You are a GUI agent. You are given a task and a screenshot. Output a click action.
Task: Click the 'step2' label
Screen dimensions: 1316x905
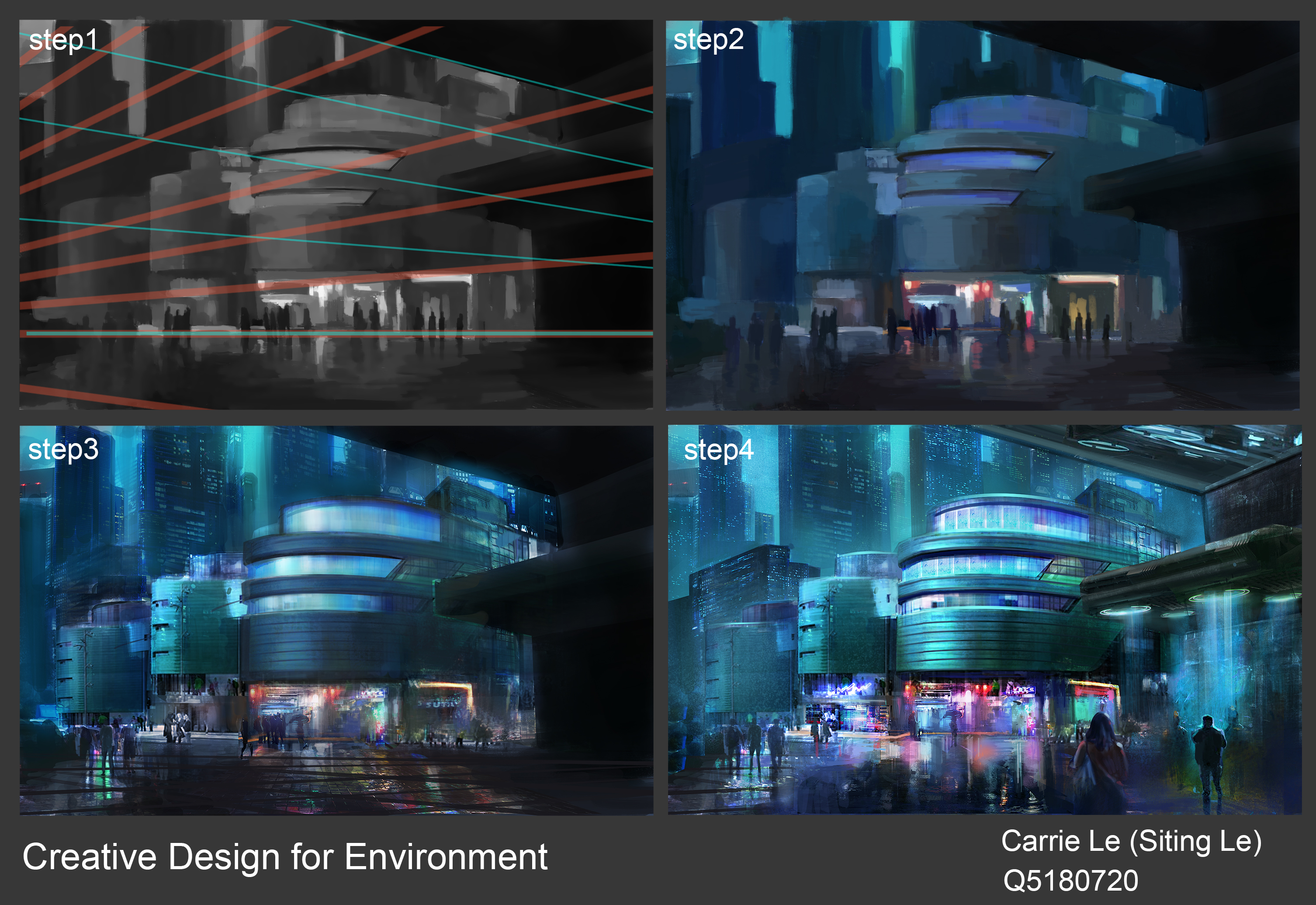pos(708,40)
